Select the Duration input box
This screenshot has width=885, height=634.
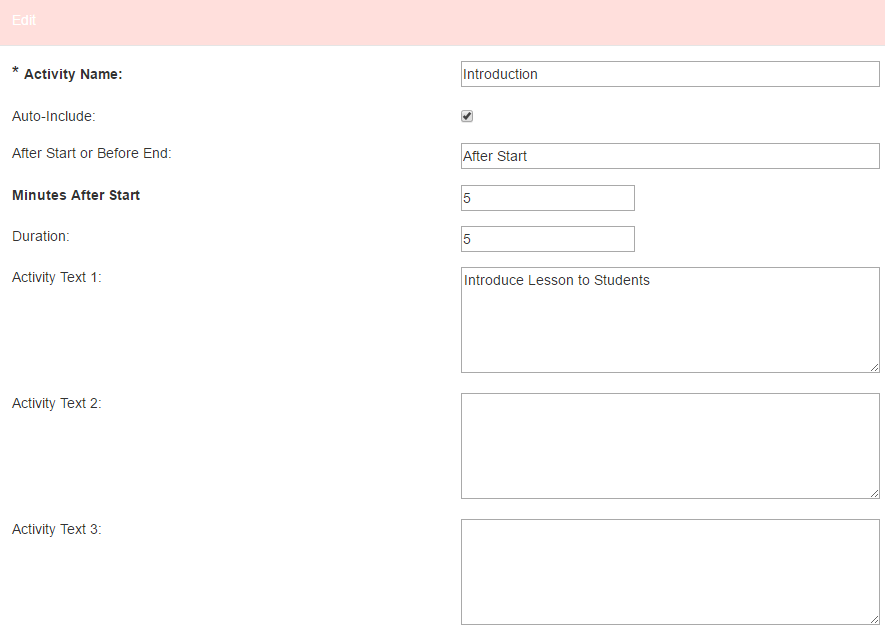point(547,239)
